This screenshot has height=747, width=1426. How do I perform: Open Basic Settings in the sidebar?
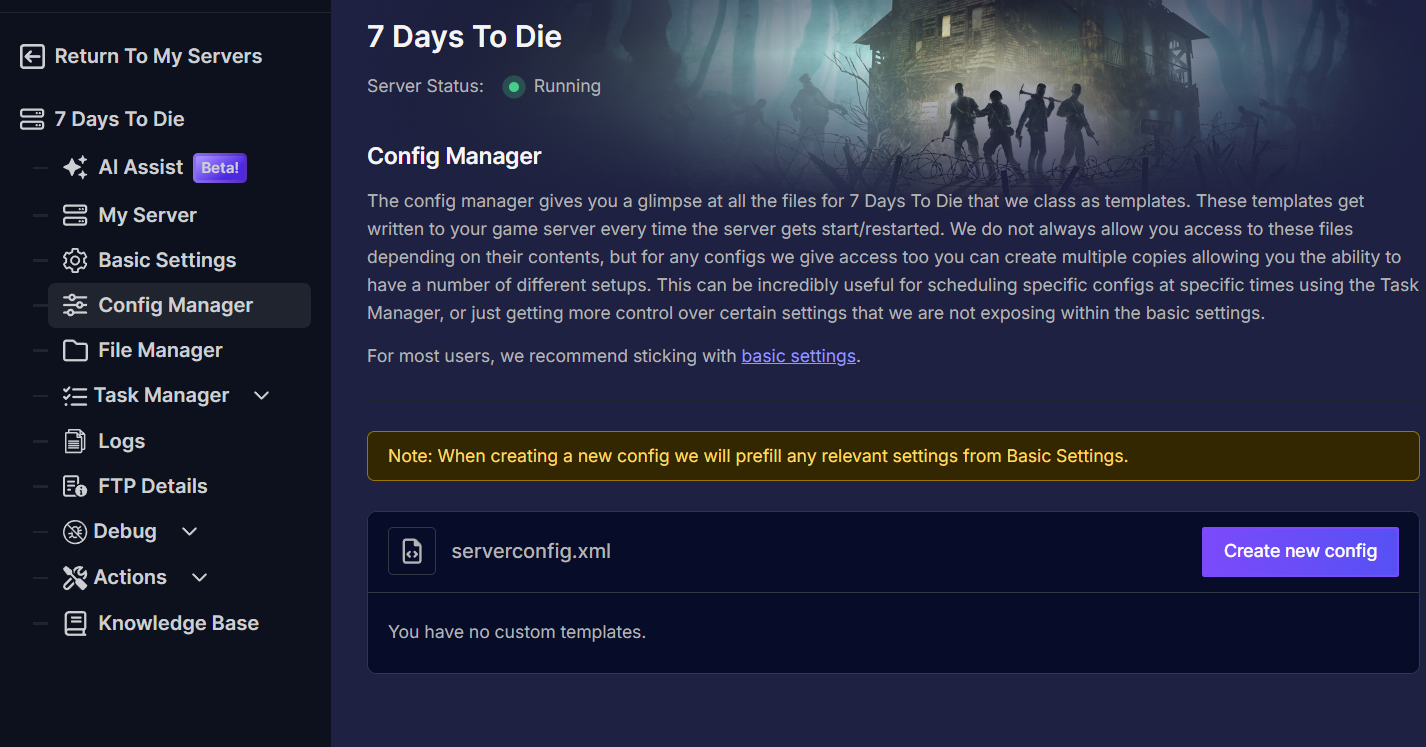pyautogui.click(x=167, y=260)
